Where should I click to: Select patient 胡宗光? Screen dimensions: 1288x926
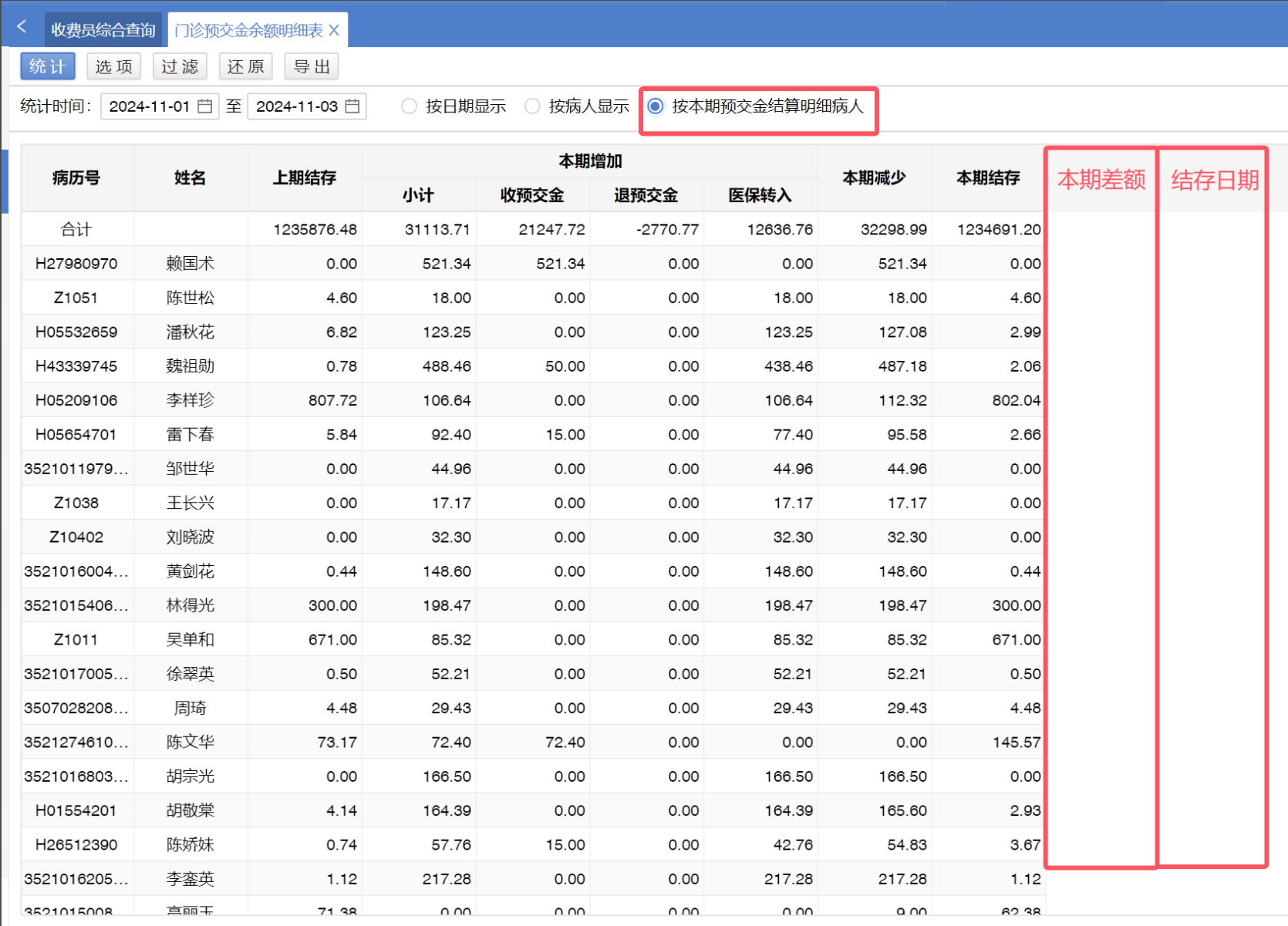[x=191, y=776]
